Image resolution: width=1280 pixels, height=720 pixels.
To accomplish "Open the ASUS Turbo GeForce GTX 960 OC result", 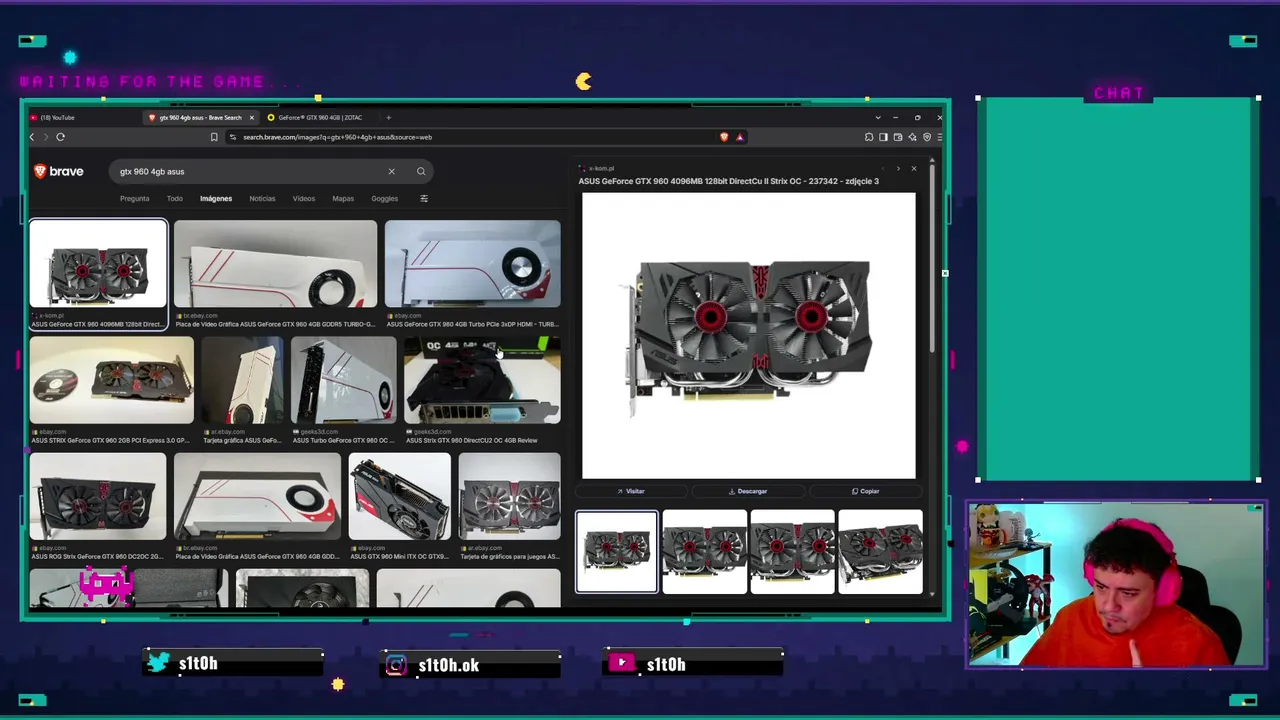I will (x=343, y=390).
